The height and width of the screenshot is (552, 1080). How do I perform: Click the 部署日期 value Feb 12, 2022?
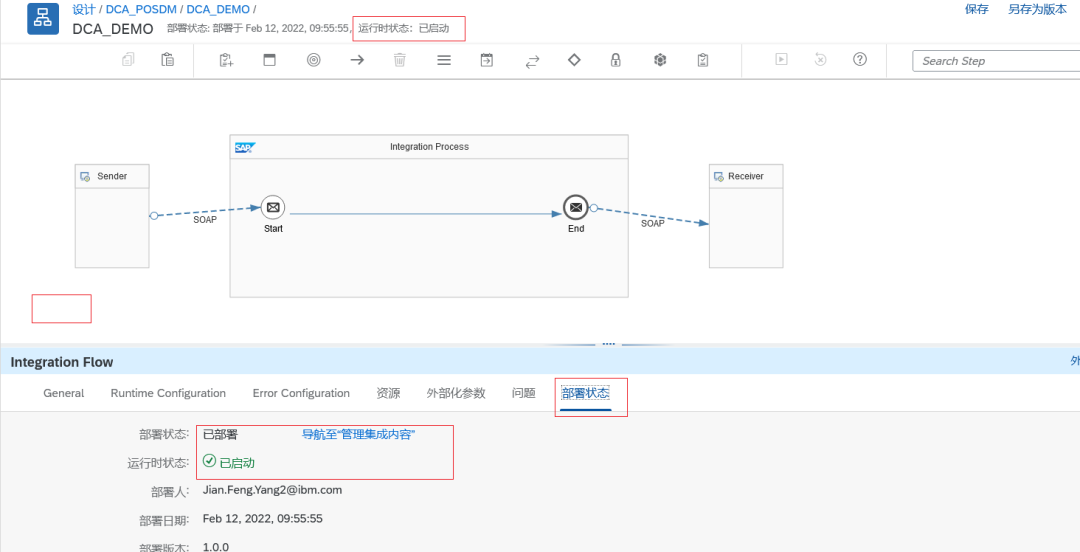tap(262, 518)
